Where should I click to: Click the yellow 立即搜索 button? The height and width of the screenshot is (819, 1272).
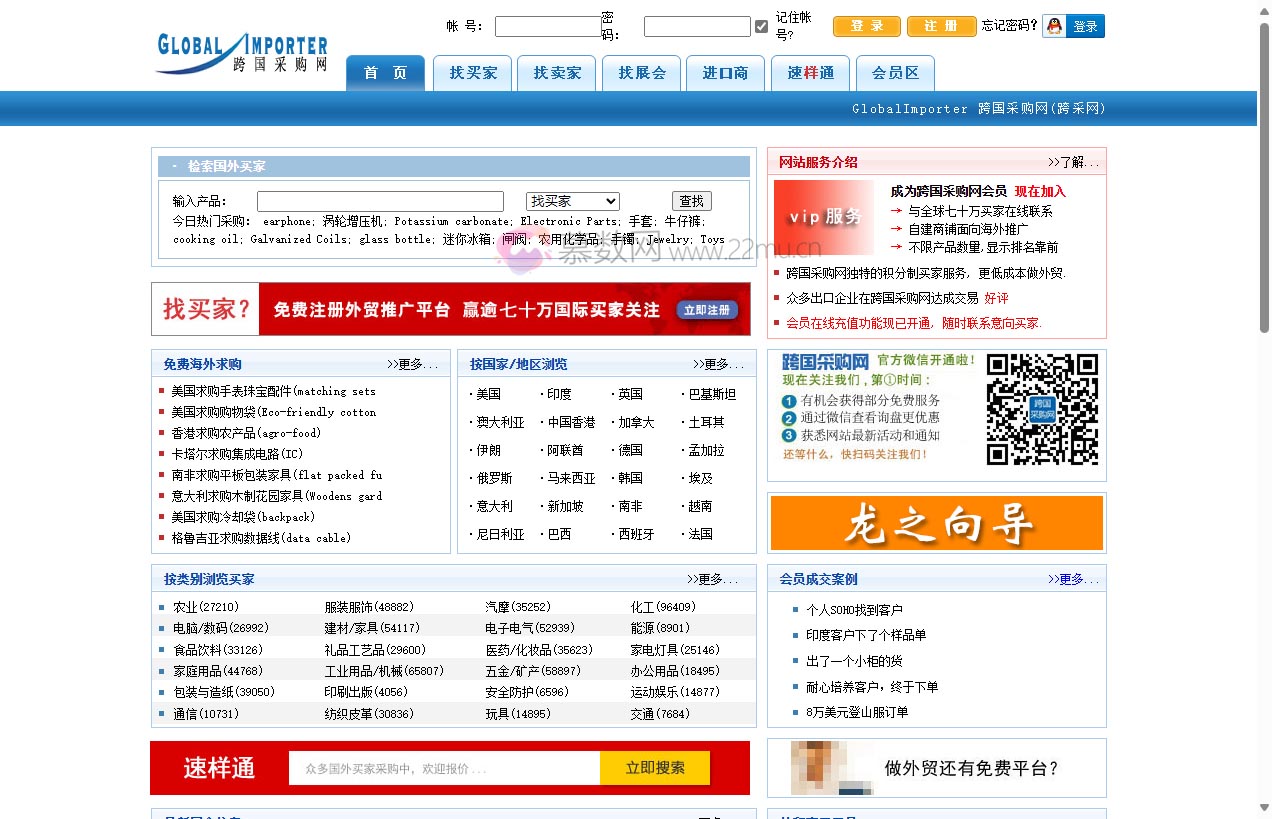point(655,768)
